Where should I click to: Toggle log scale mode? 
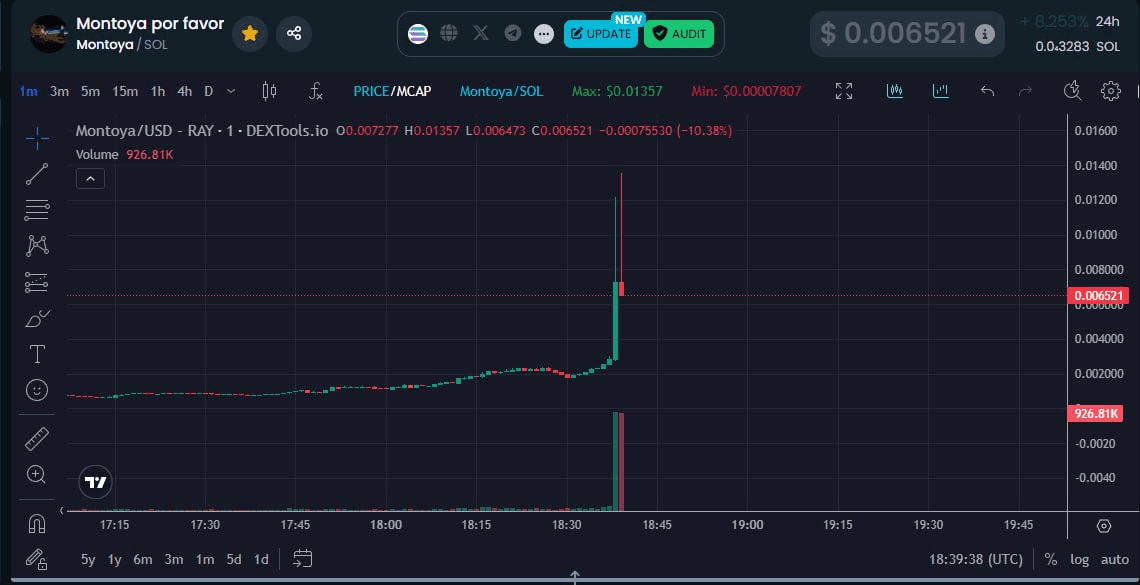coord(1080,560)
